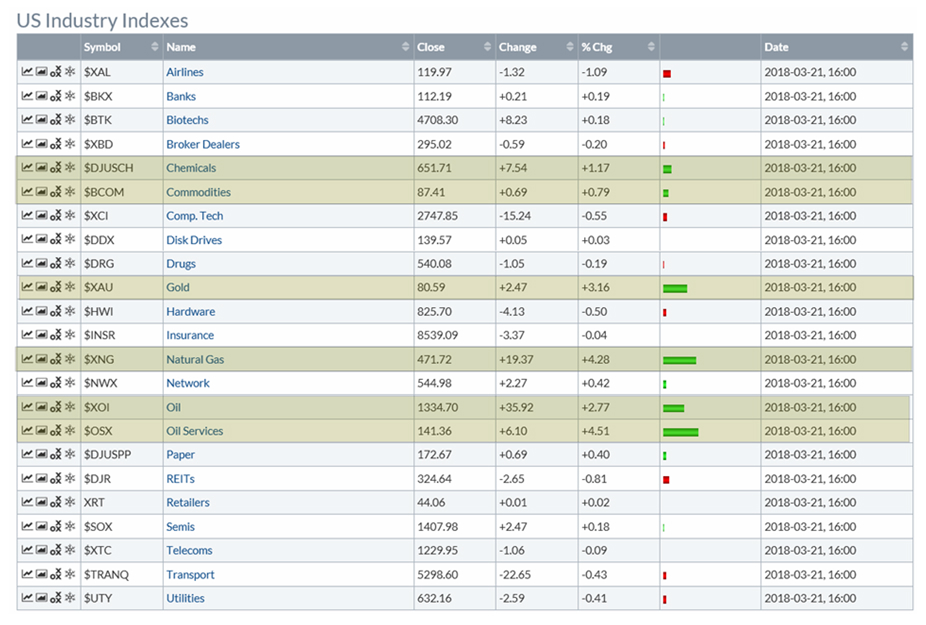
Task: Open the point & figure icon for $TRANQ Transport
Action: coord(55,574)
